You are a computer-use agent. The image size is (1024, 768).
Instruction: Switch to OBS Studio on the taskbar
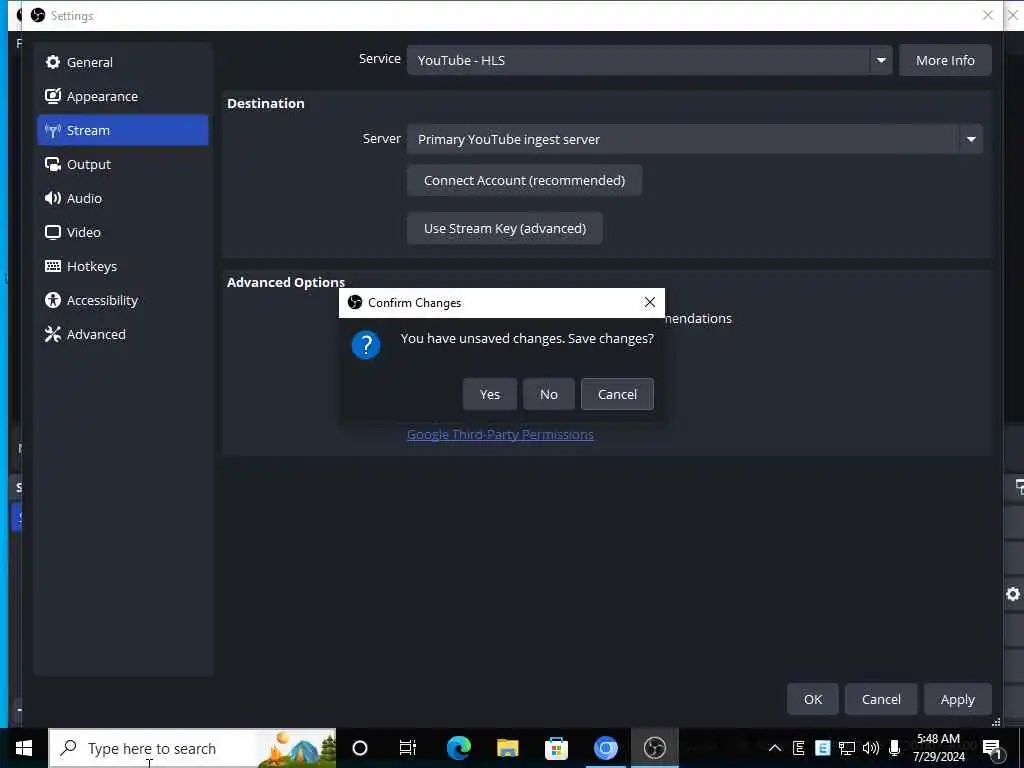pos(654,748)
